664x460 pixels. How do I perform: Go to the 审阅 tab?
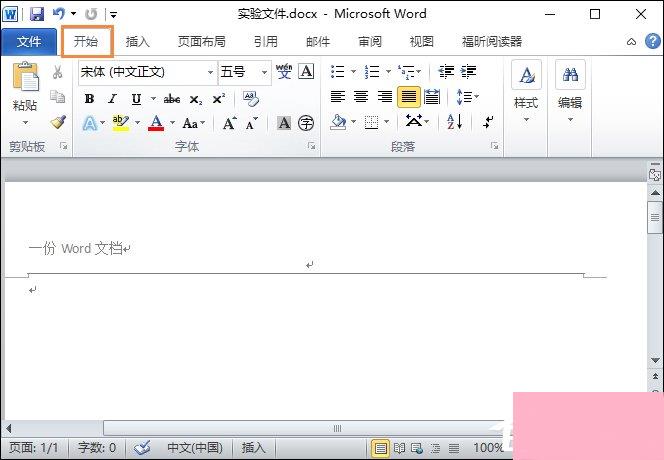coord(370,42)
